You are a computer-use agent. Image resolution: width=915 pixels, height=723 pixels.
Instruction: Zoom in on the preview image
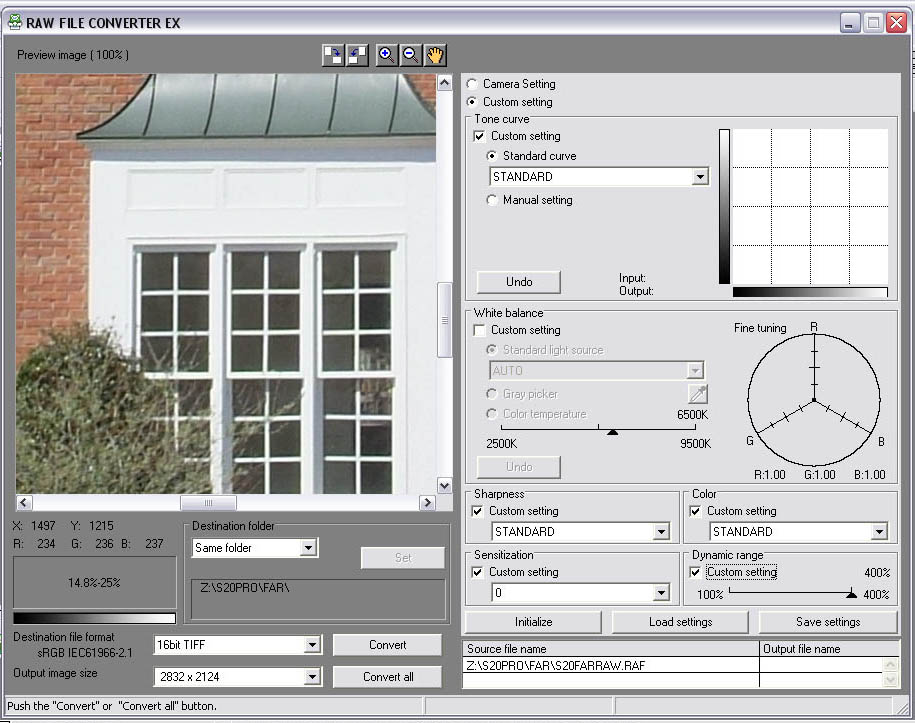[x=387, y=56]
